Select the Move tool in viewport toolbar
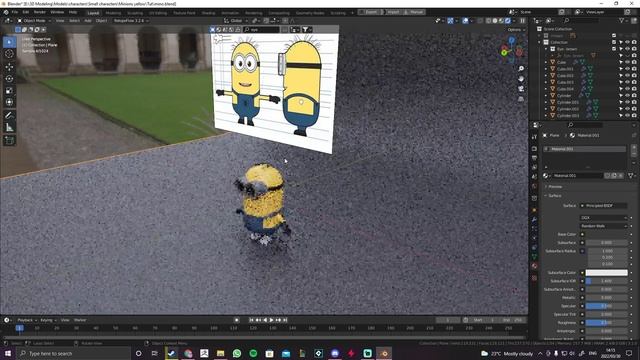Viewport: 640px width, 360px height. pyautogui.click(x=9, y=67)
